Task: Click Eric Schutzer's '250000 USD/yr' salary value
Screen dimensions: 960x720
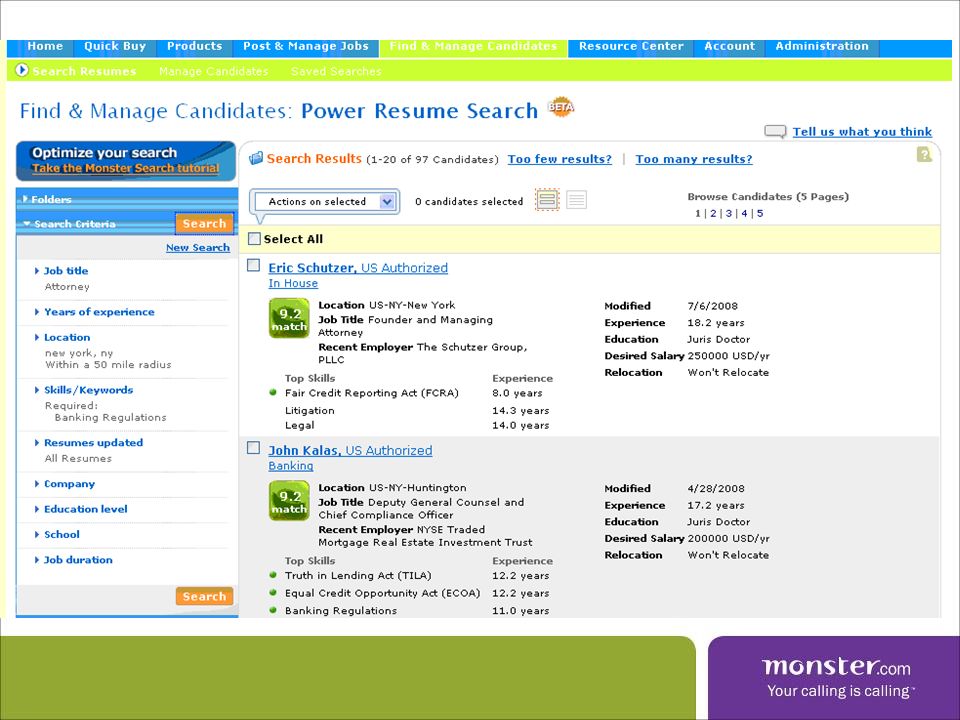Action: 729,356
